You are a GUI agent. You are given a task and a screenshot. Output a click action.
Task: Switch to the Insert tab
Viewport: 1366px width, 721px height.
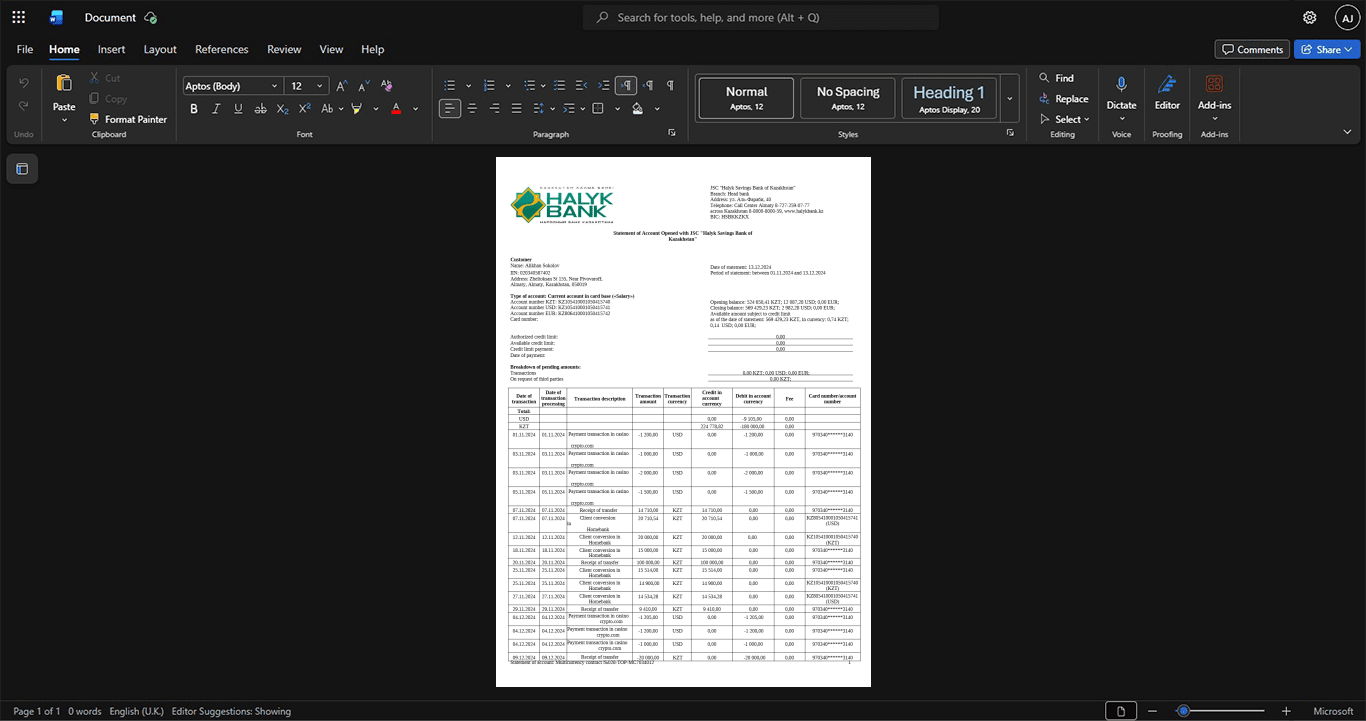(111, 49)
